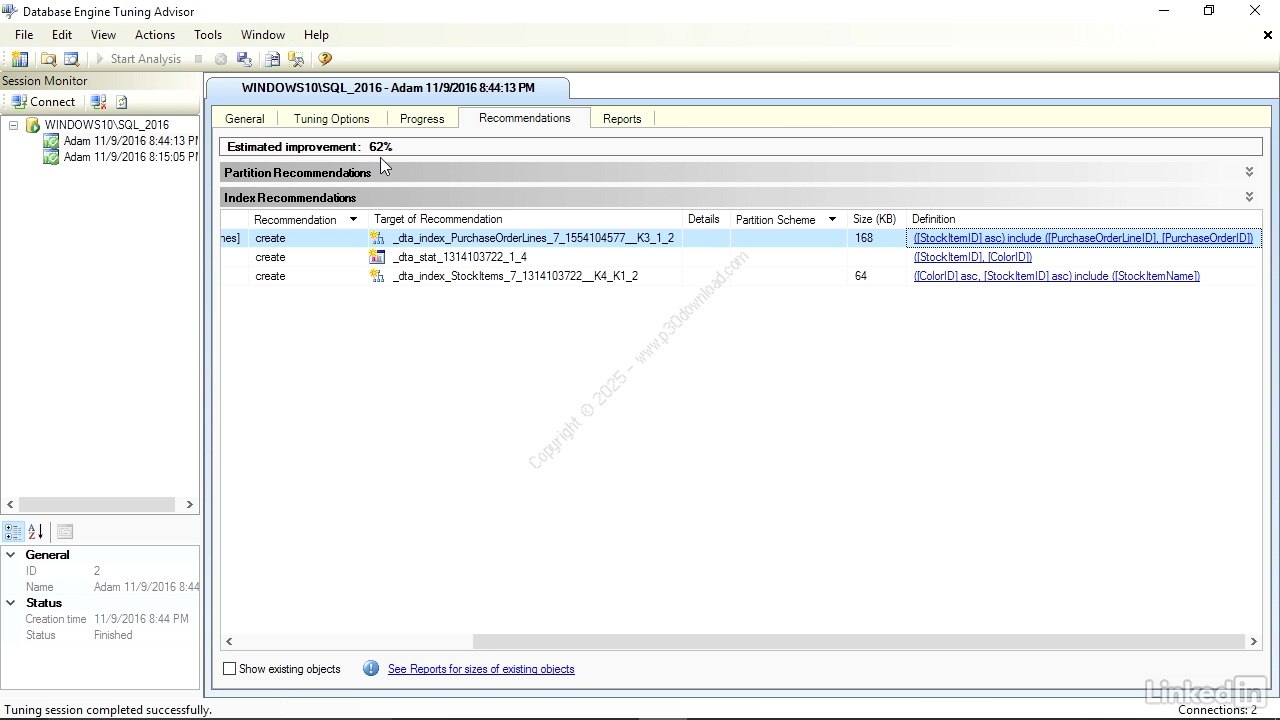Click the grid scrollbar left arrow
This screenshot has width=1280, height=720.
tap(229, 641)
